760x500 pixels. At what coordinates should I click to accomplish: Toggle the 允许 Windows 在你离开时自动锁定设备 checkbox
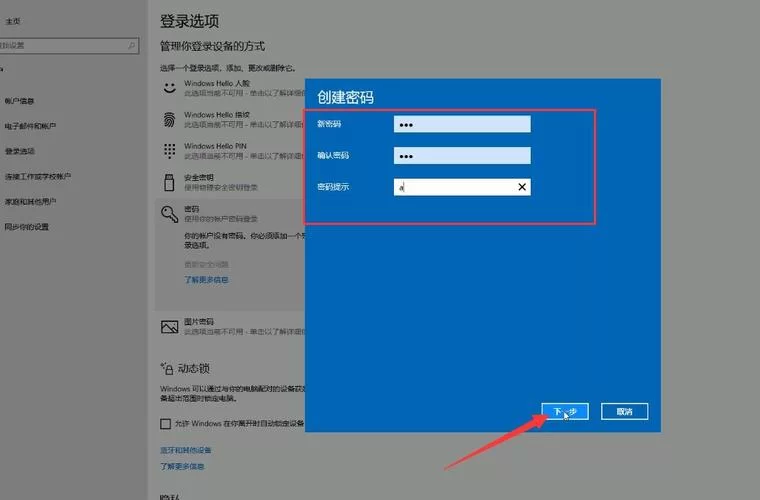(165, 424)
